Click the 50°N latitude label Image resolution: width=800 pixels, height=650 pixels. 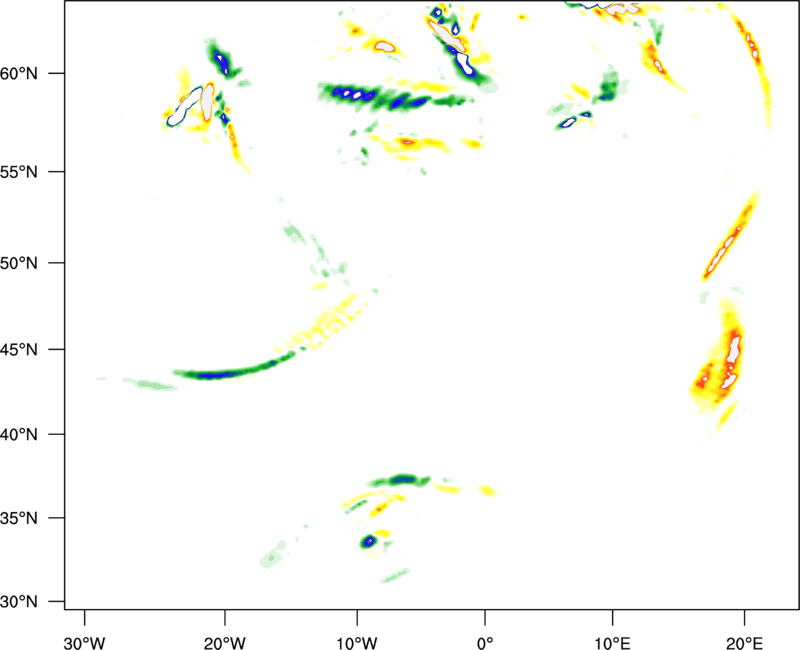click(x=19, y=263)
